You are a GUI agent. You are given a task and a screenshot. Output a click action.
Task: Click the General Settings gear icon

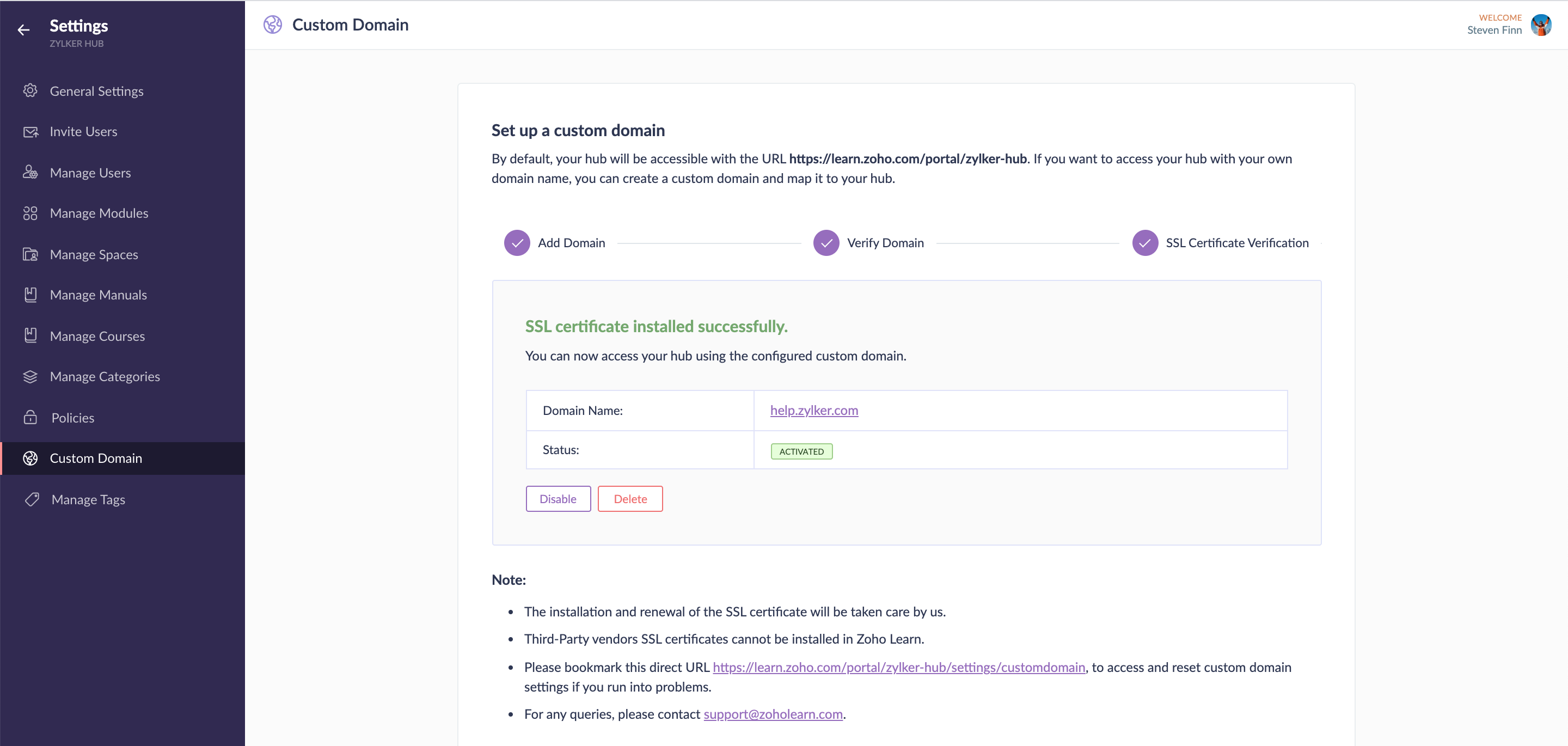pos(30,91)
